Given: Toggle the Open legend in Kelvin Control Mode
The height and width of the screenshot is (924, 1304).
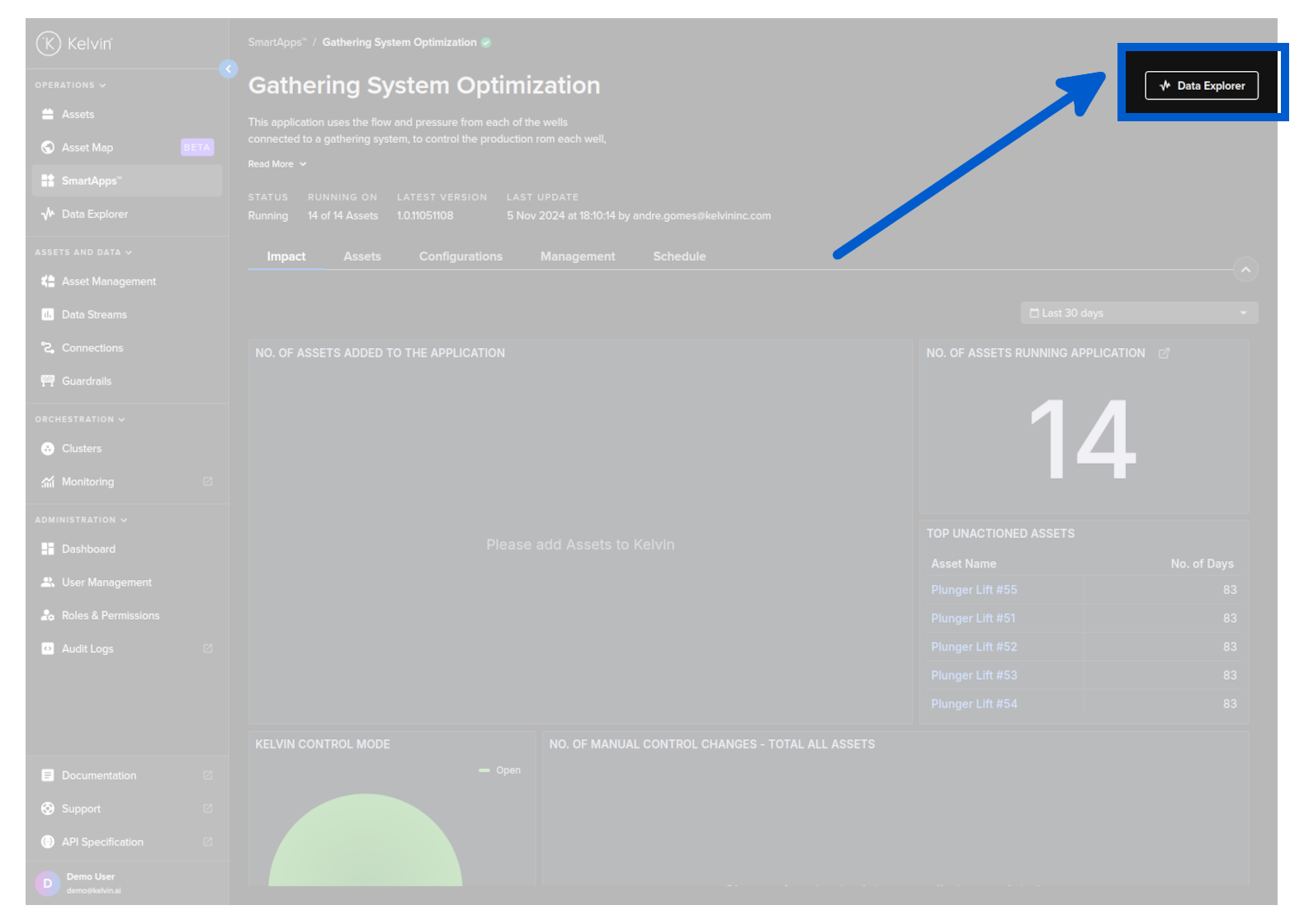Looking at the screenshot, I should pos(500,771).
